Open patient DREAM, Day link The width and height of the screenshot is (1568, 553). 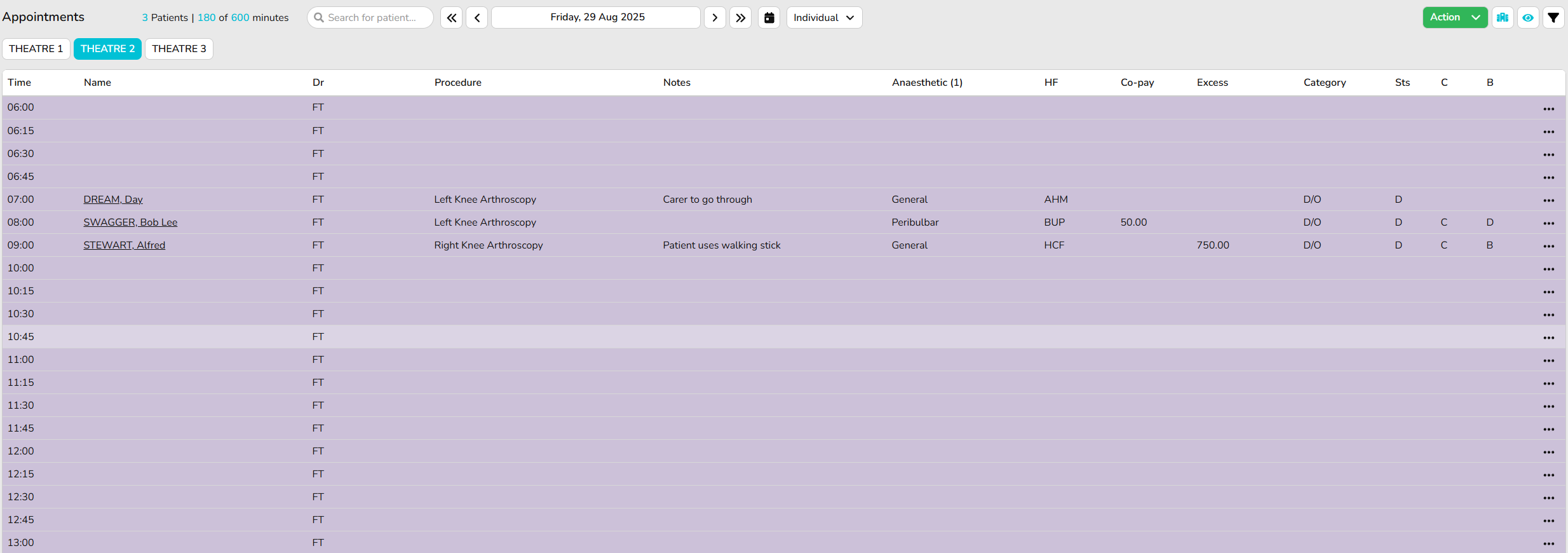pyautogui.click(x=113, y=200)
